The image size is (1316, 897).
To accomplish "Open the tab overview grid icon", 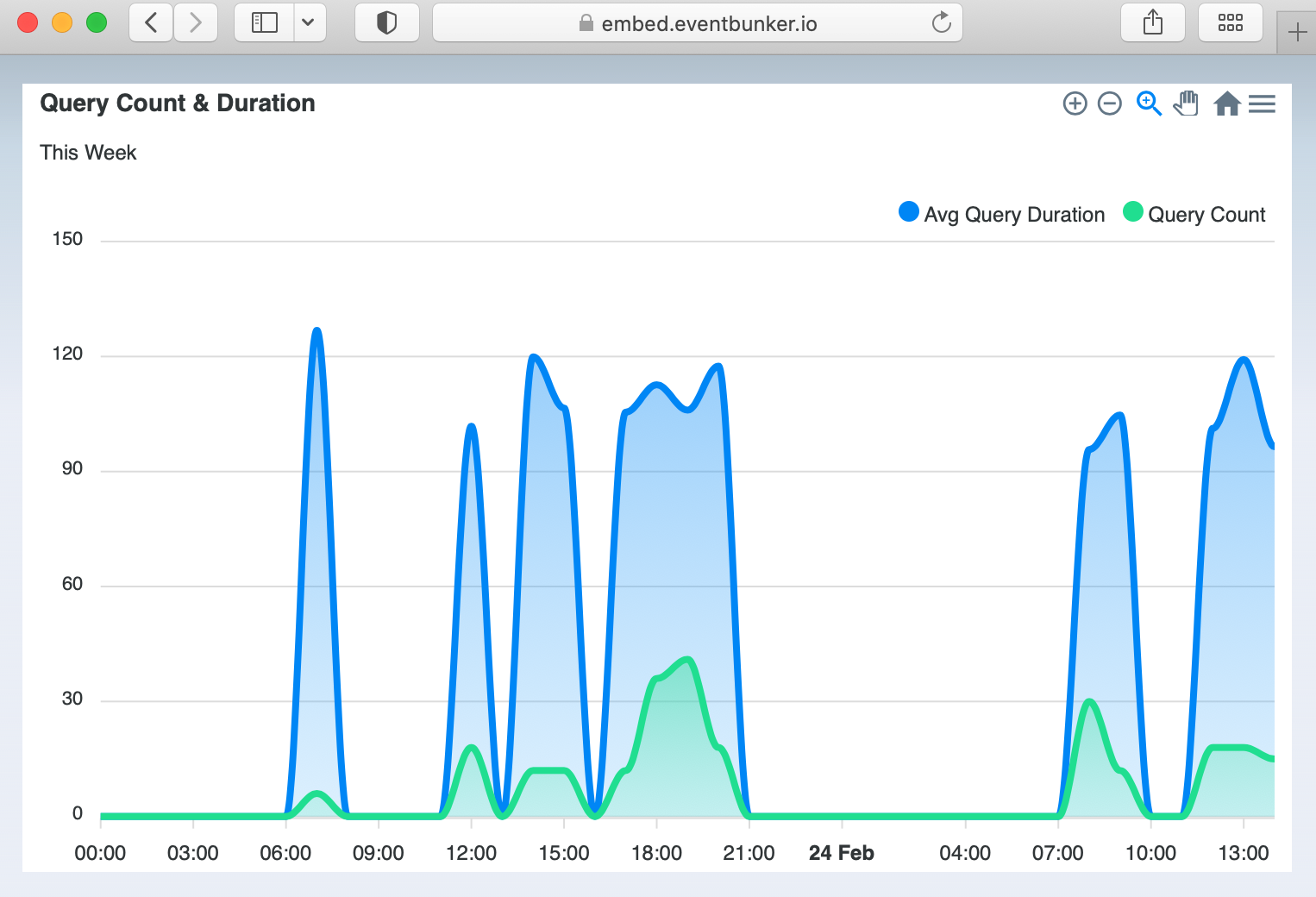I will point(1231,22).
